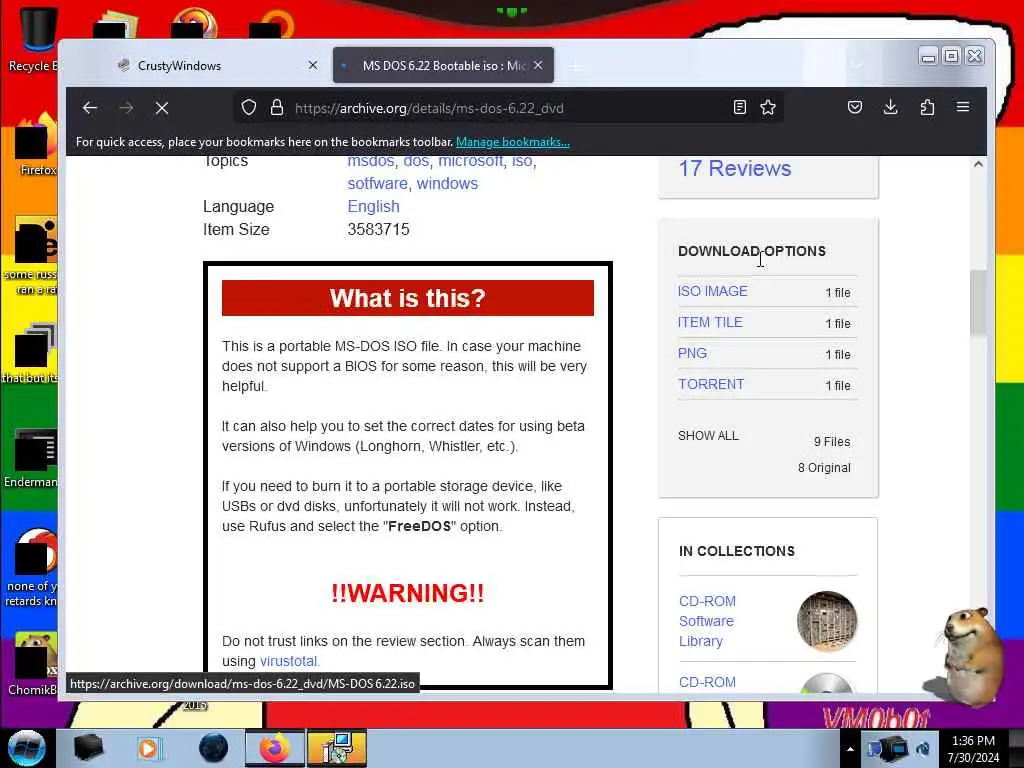This screenshot has width=1024, height=768.
Task: Download the TORRENT file
Action: (711, 384)
